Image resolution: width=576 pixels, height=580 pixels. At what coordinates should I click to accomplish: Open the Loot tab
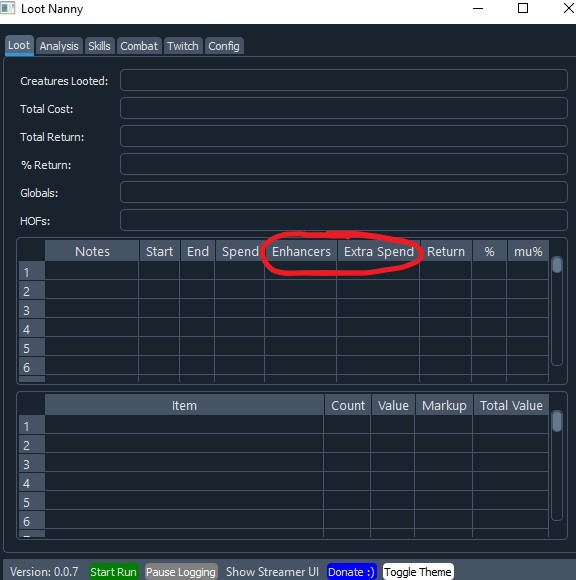coord(19,45)
